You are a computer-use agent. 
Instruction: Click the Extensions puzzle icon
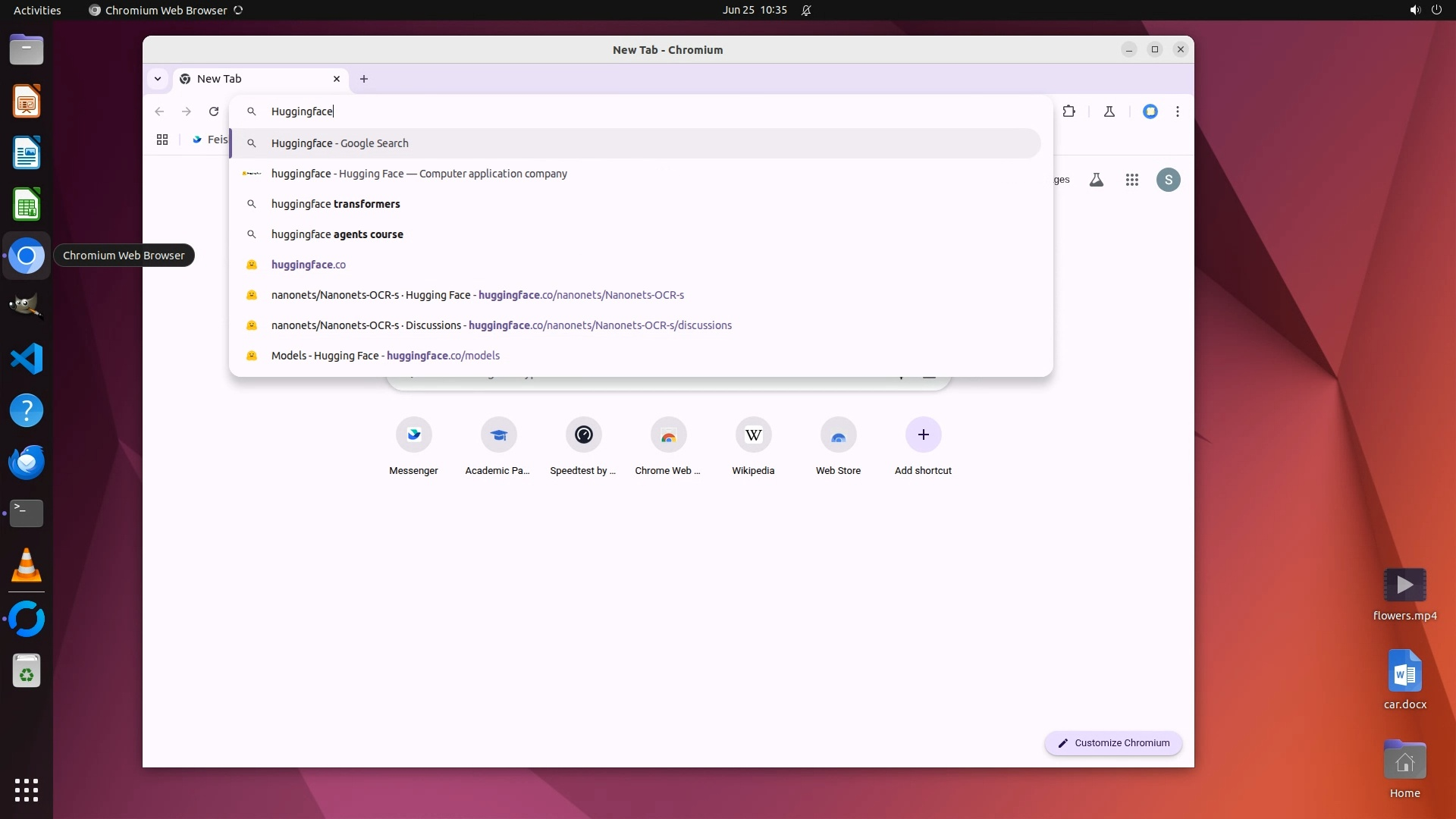tap(1068, 111)
